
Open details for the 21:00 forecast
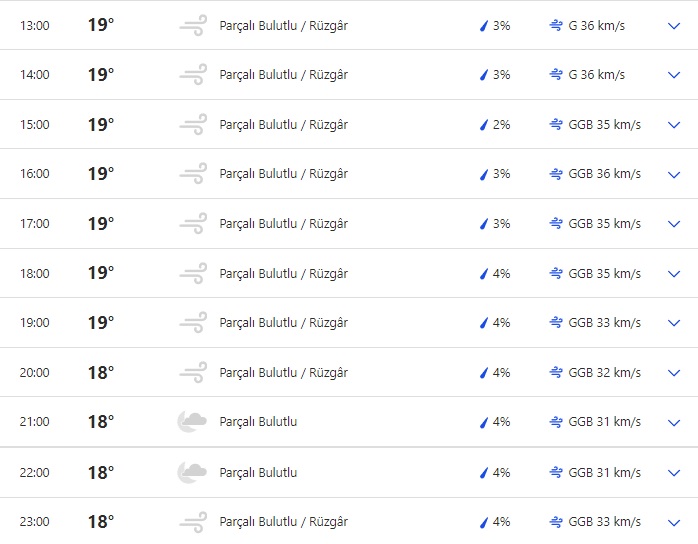click(673, 422)
